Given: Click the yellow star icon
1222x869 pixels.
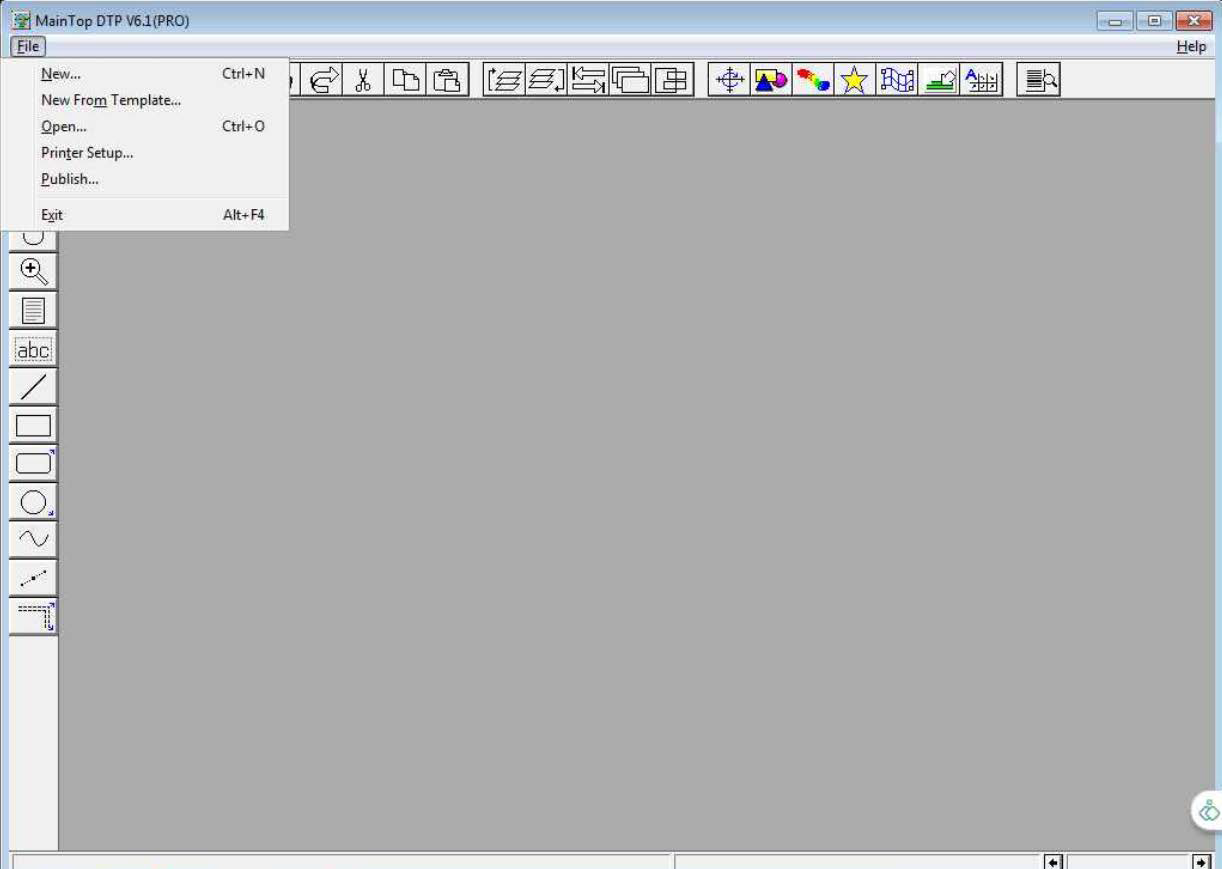Looking at the screenshot, I should (x=854, y=80).
